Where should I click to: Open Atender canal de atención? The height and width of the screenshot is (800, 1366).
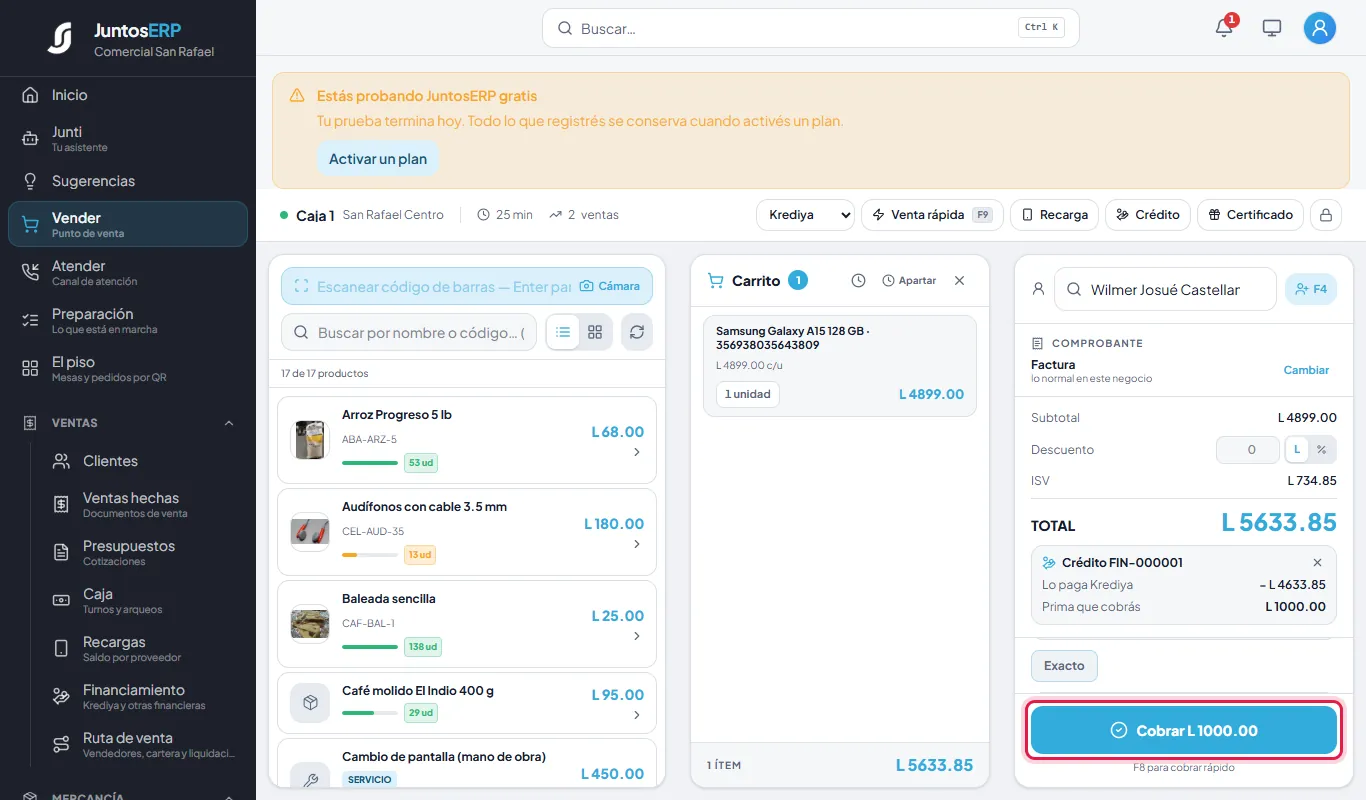128,272
